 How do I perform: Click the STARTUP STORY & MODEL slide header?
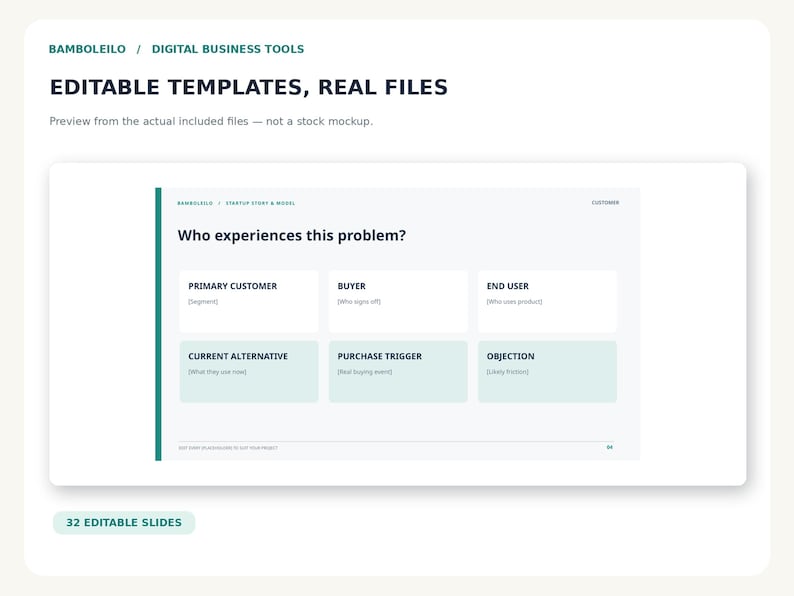[x=260, y=203]
